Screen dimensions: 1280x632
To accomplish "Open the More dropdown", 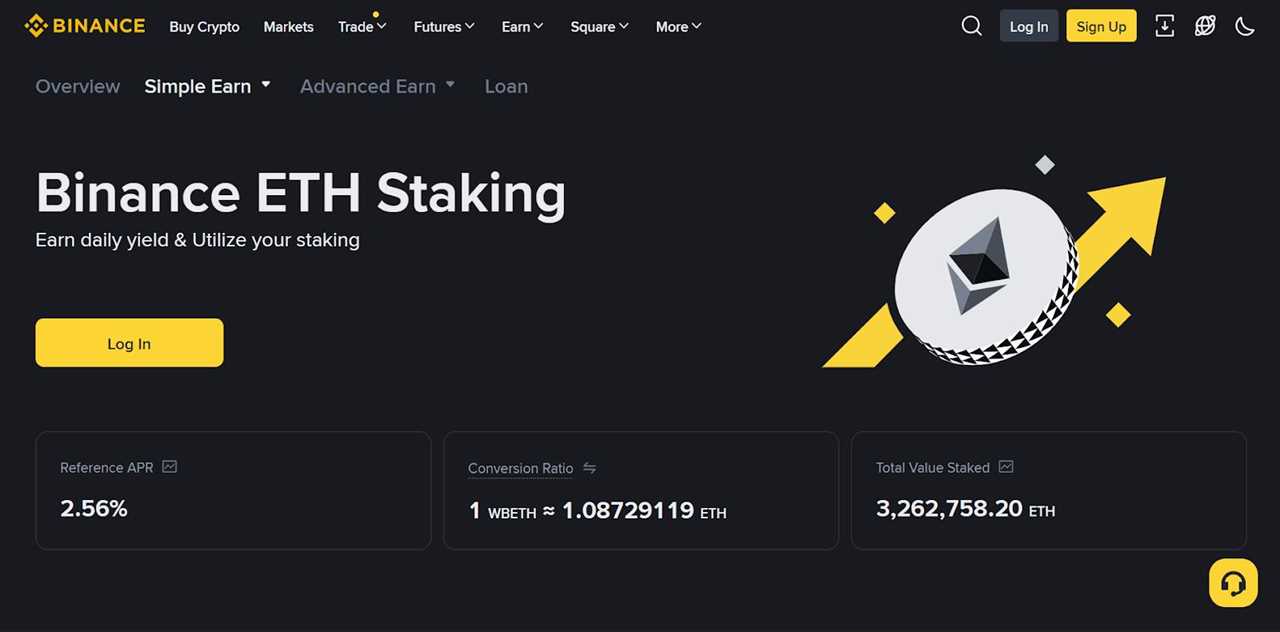I will coord(678,27).
